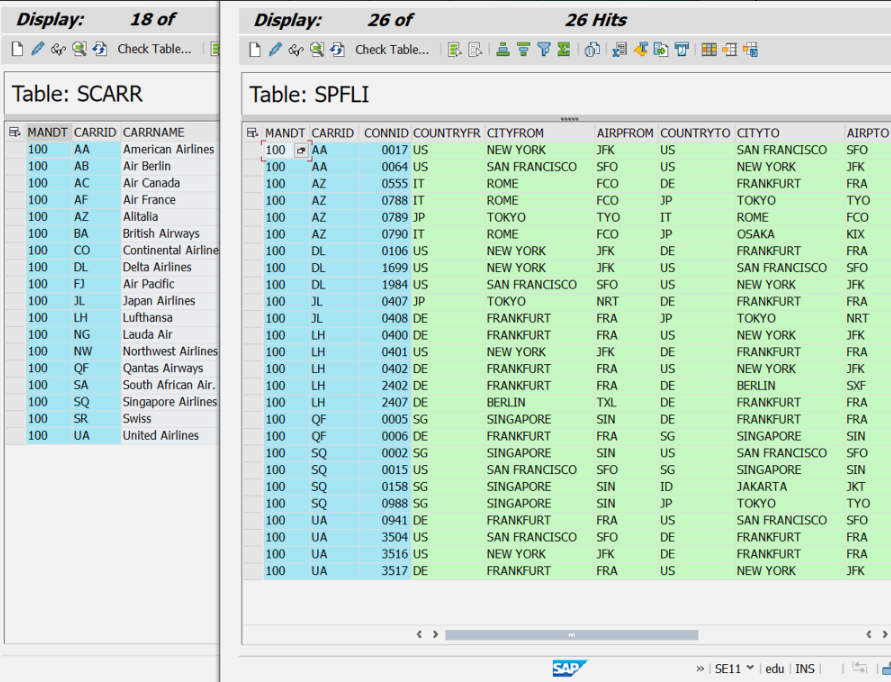
Task: Click the Local file export icon
Action: (x=661, y=50)
